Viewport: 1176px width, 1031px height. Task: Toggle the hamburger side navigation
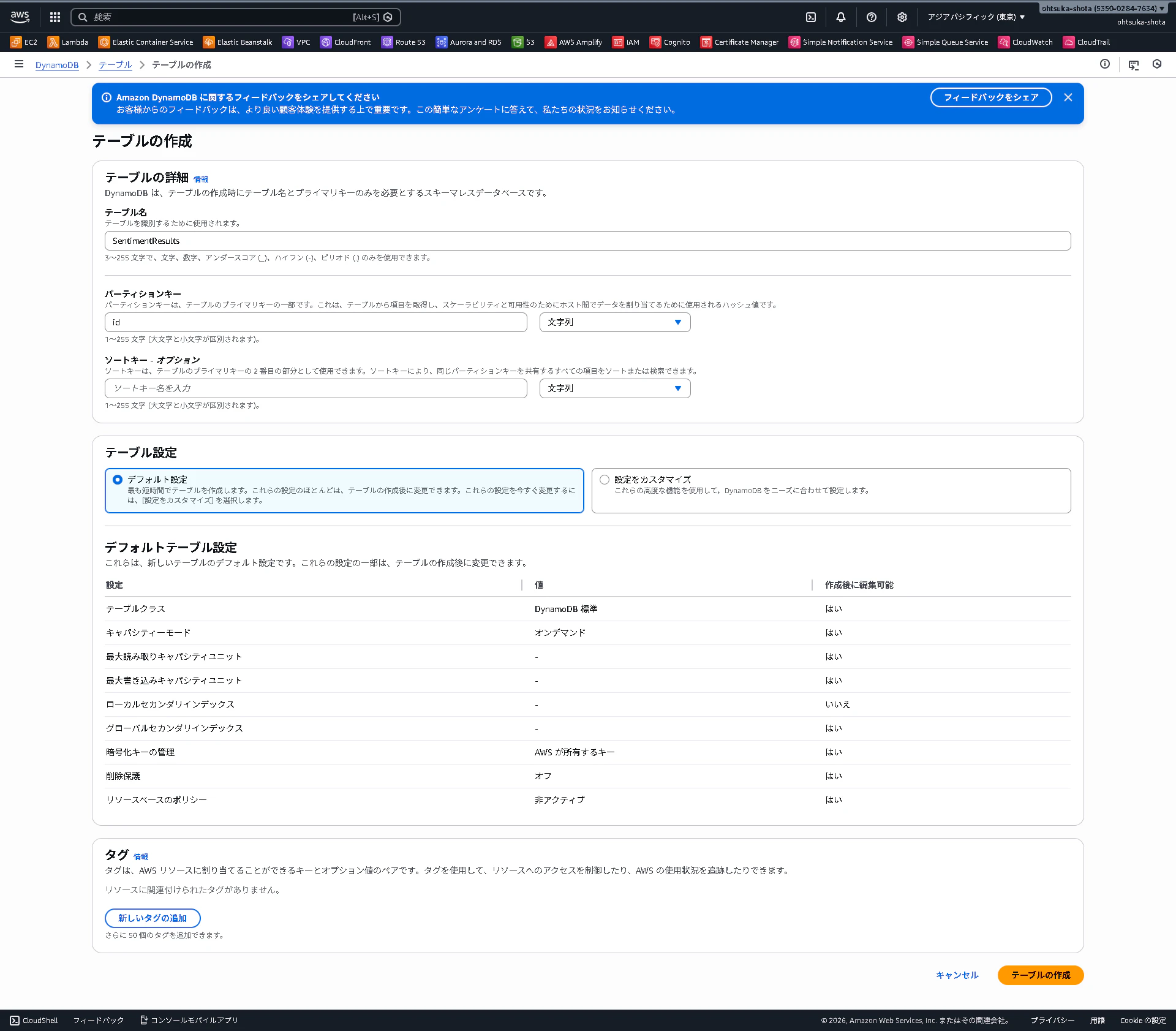click(19, 64)
